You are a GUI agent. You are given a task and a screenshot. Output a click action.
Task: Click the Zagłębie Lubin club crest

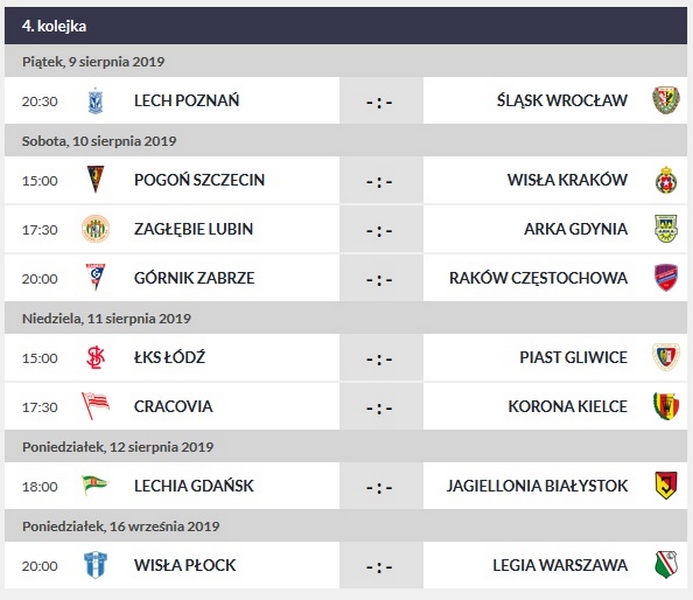[95, 229]
